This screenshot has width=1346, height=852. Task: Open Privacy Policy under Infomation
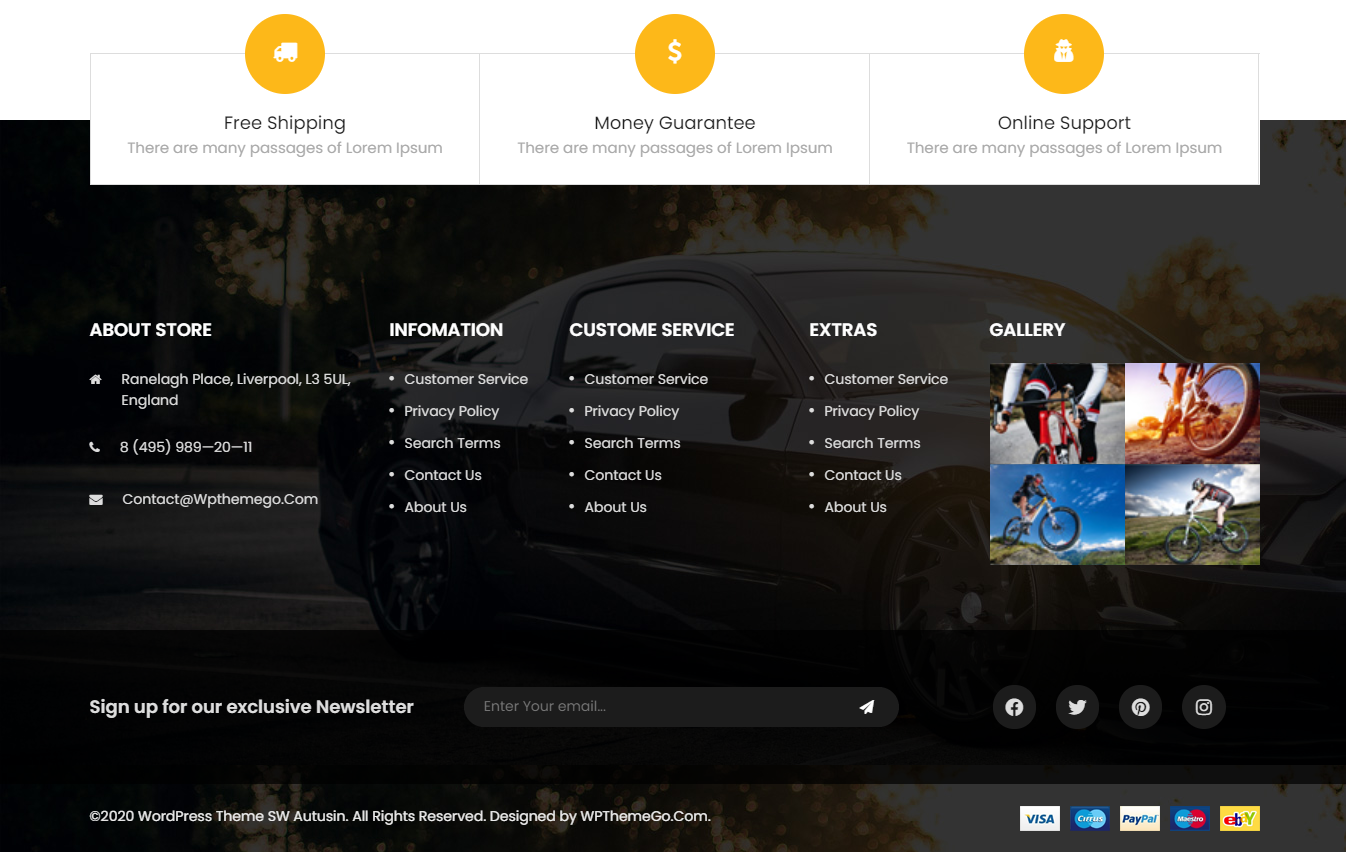click(451, 411)
